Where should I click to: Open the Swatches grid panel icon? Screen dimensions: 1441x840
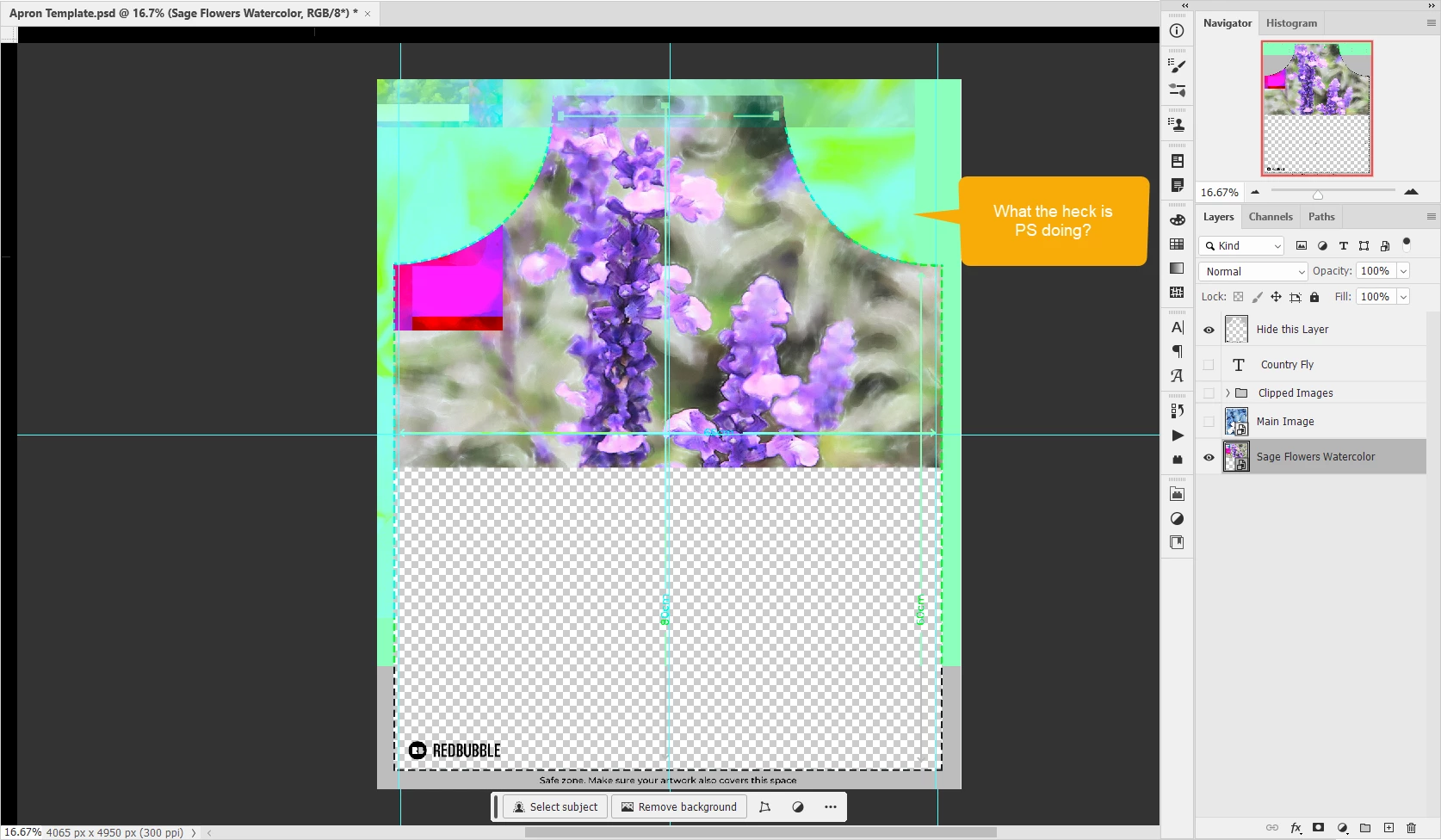(1177, 244)
